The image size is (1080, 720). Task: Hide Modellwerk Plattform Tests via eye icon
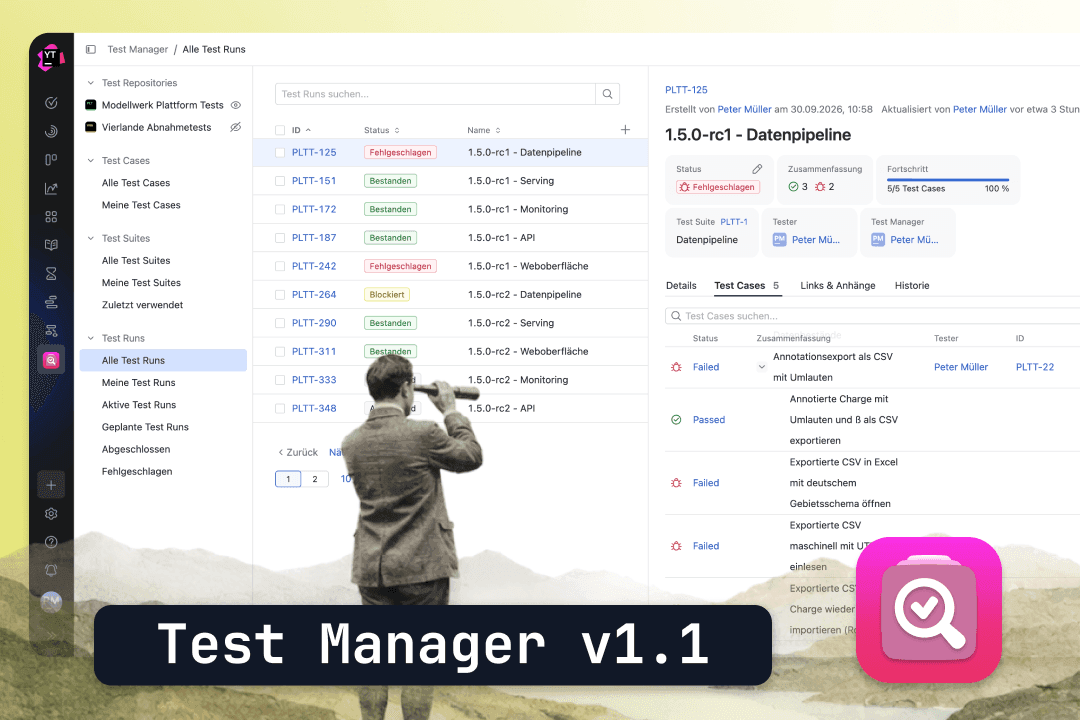[236, 105]
